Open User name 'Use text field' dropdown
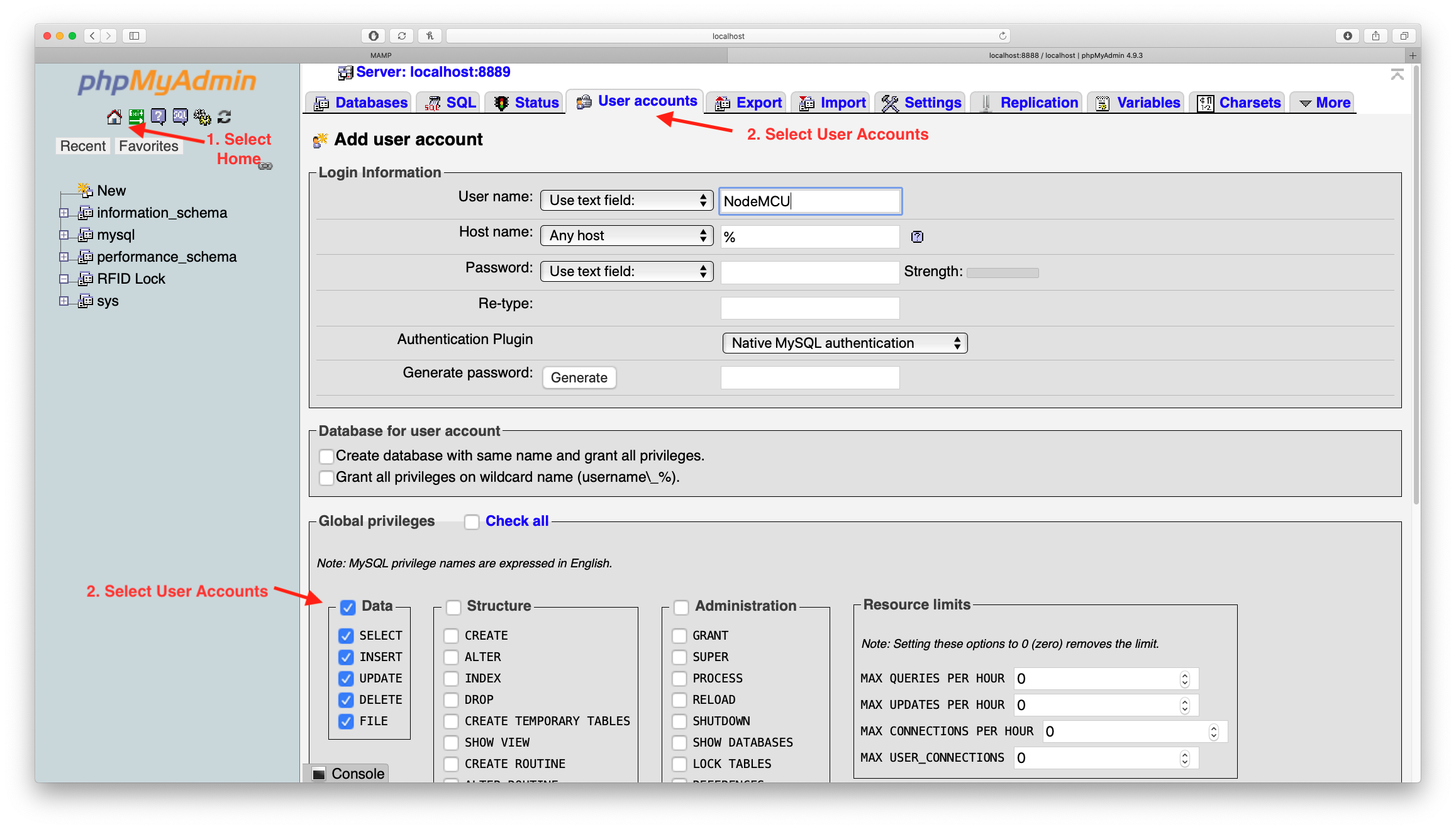Screen dimensions: 1456x829 pyautogui.click(x=626, y=201)
